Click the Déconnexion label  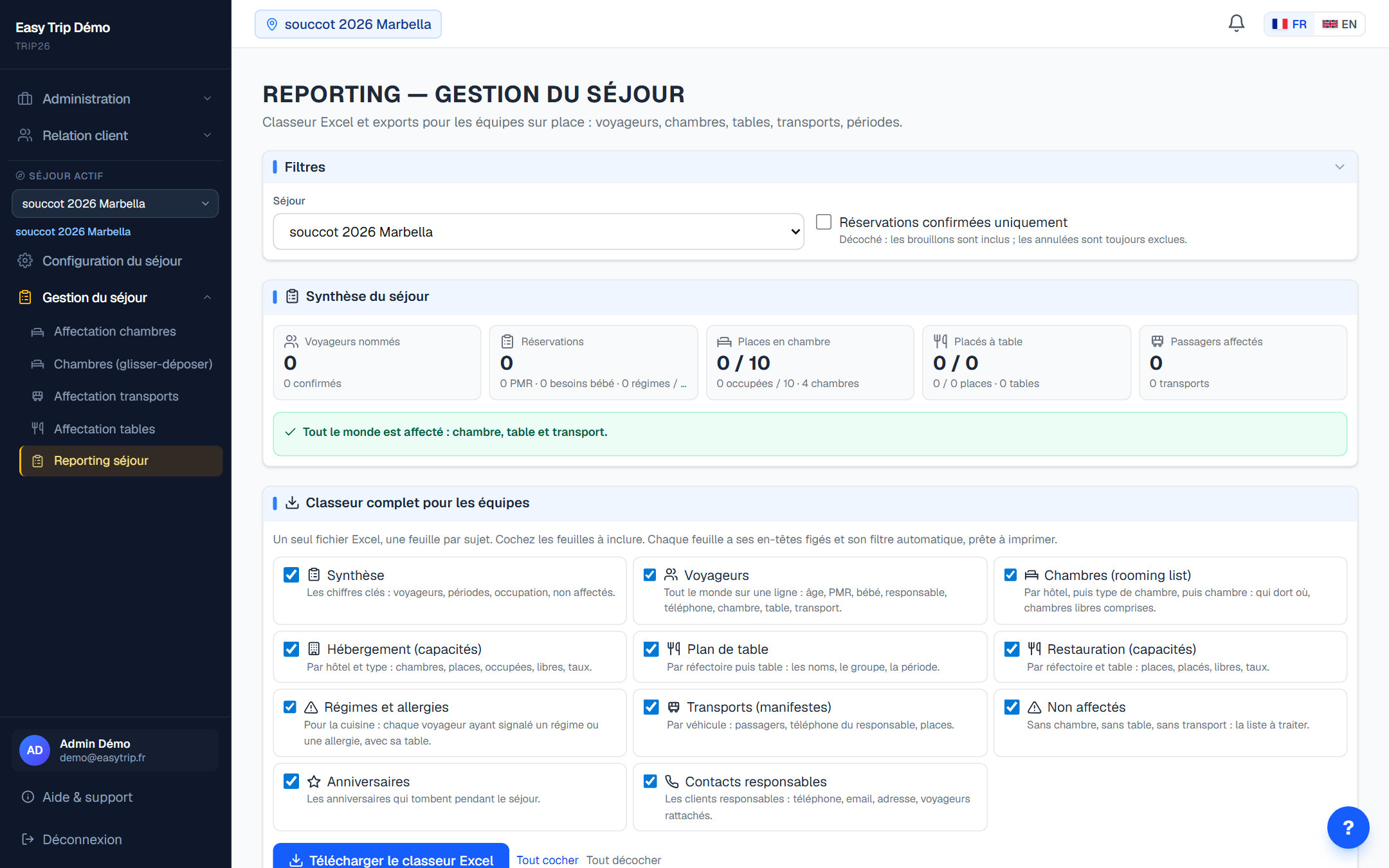click(x=82, y=840)
